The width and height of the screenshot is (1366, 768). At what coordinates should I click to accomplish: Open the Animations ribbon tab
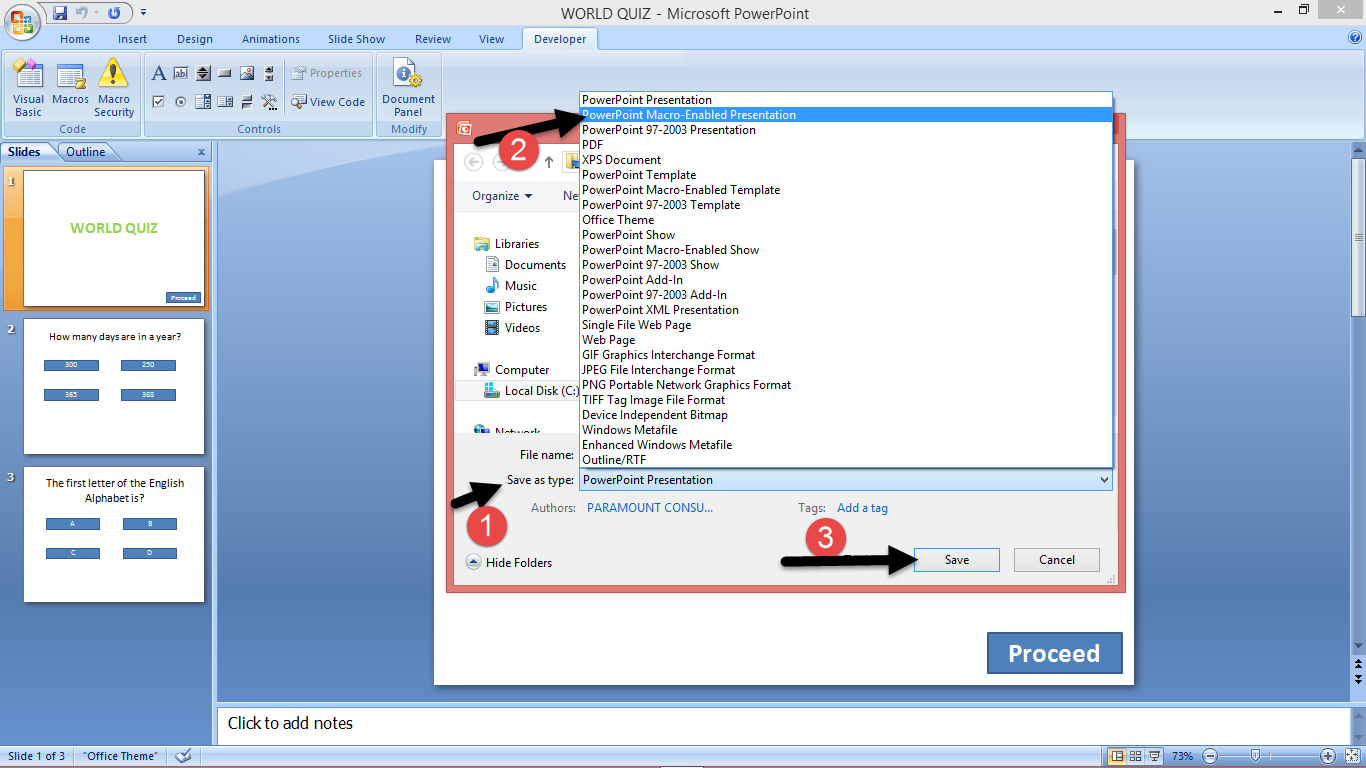tap(271, 39)
